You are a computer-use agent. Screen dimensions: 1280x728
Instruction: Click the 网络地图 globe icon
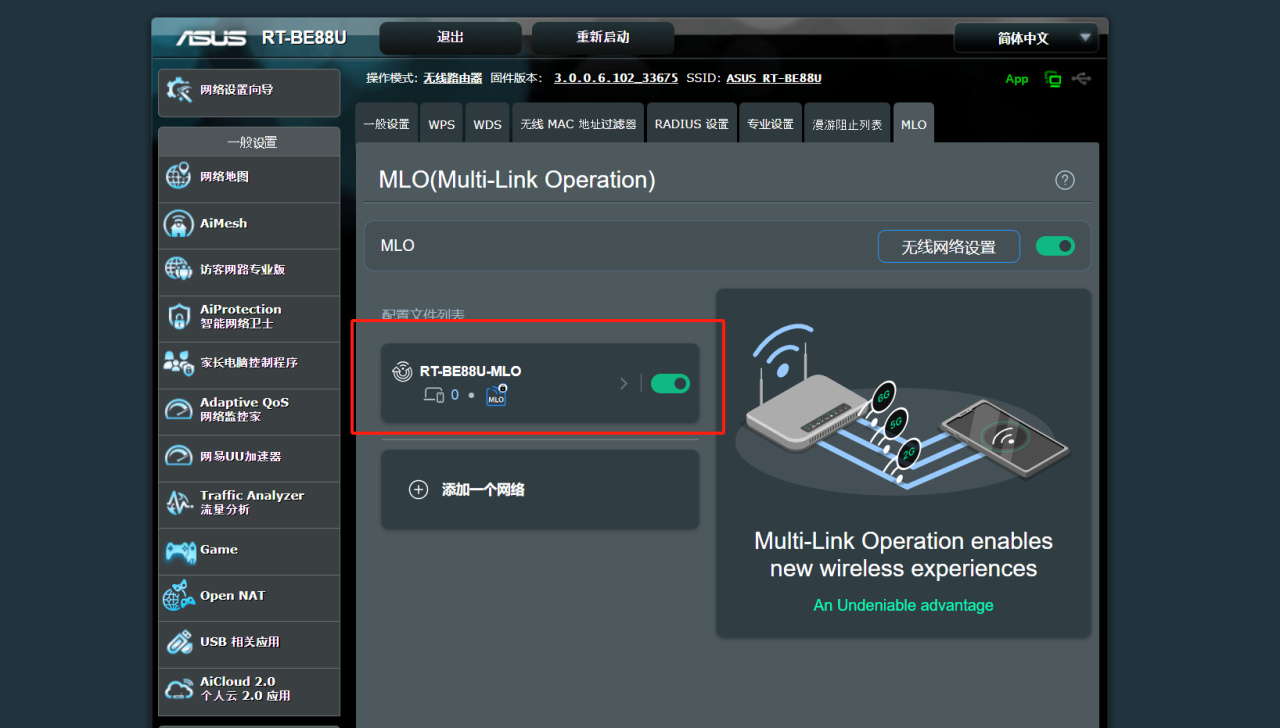[x=178, y=177]
